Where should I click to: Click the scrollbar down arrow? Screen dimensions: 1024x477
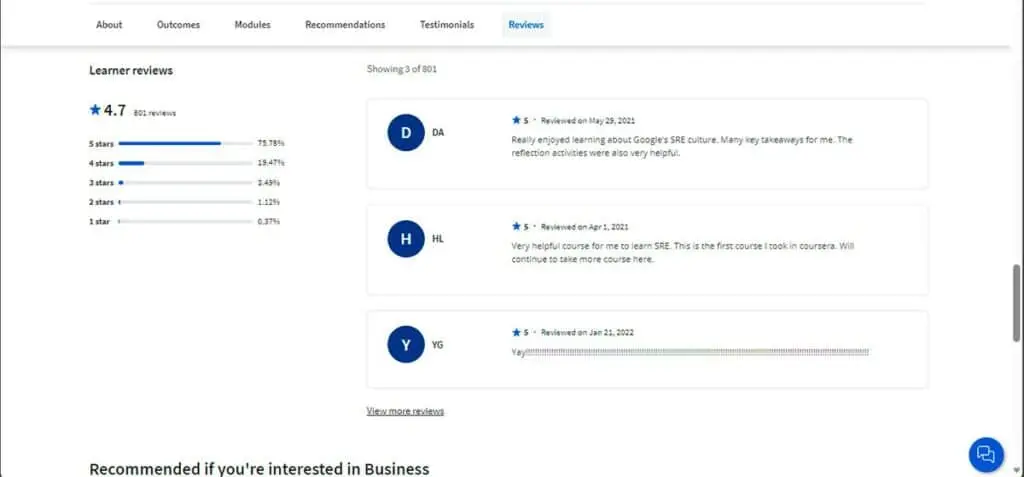1017,470
